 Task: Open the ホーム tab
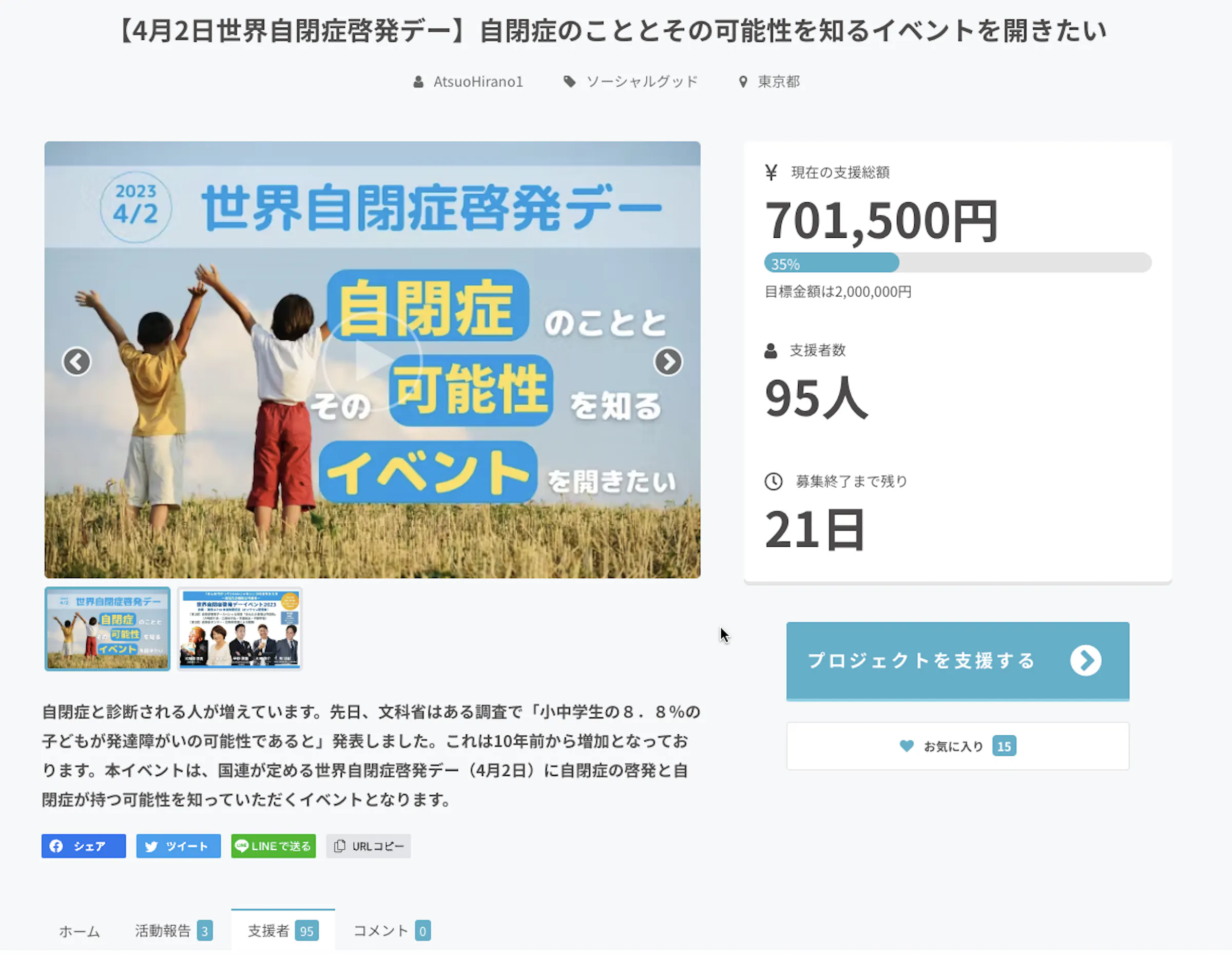pyautogui.click(x=80, y=931)
